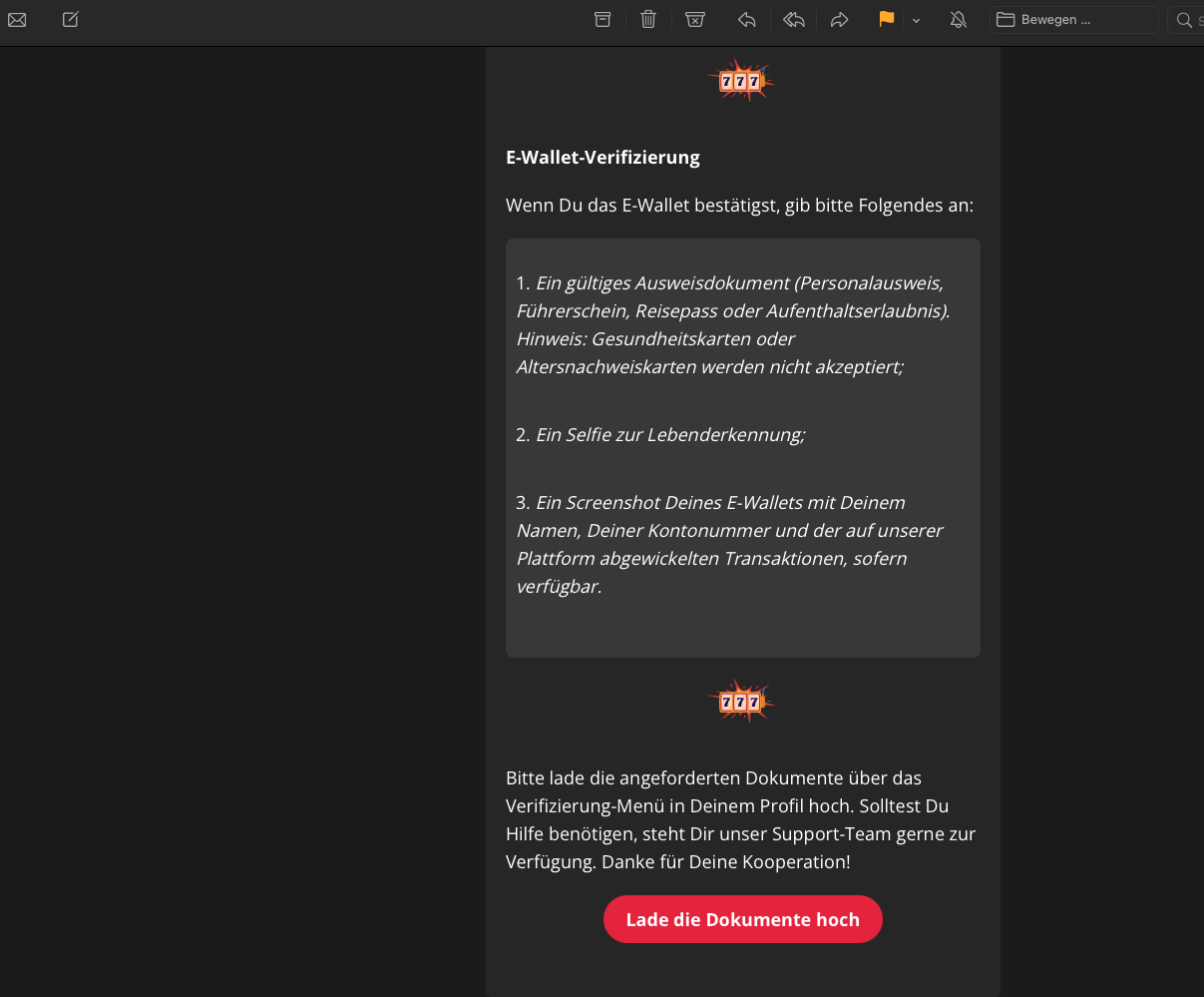Image resolution: width=1204 pixels, height=997 pixels.
Task: Archive this email
Action: coord(602,20)
